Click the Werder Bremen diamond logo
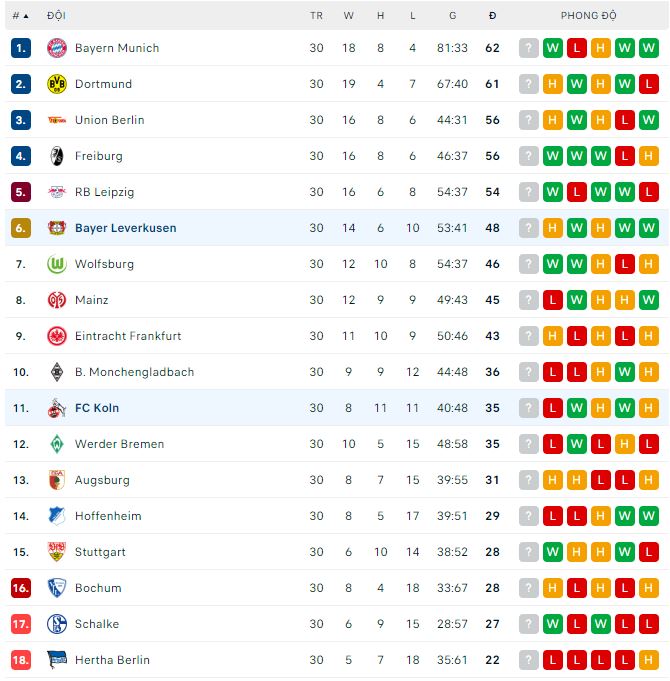Viewport: 670px width, 681px height. pyautogui.click(x=56, y=444)
